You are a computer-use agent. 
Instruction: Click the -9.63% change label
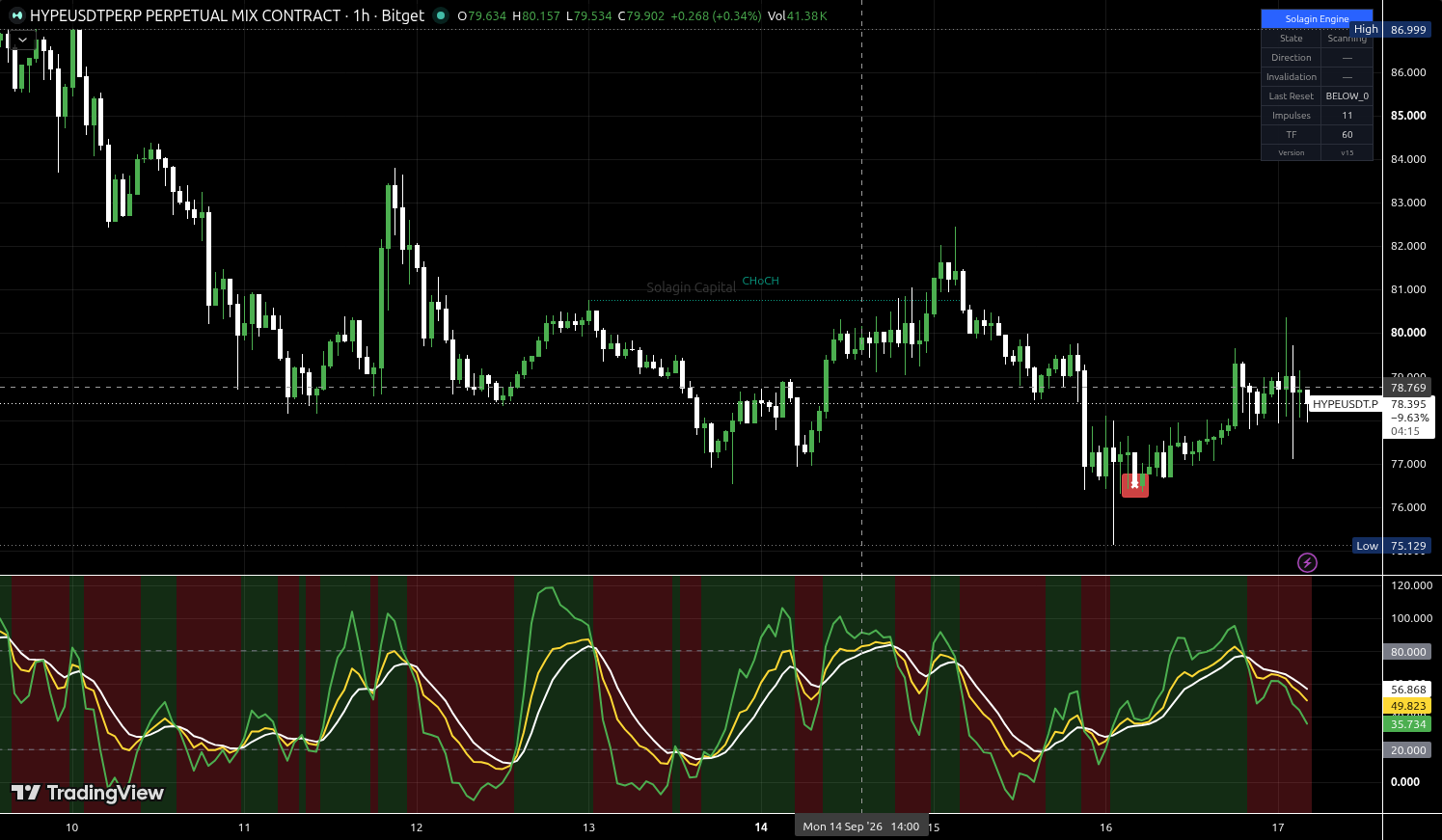click(1411, 418)
